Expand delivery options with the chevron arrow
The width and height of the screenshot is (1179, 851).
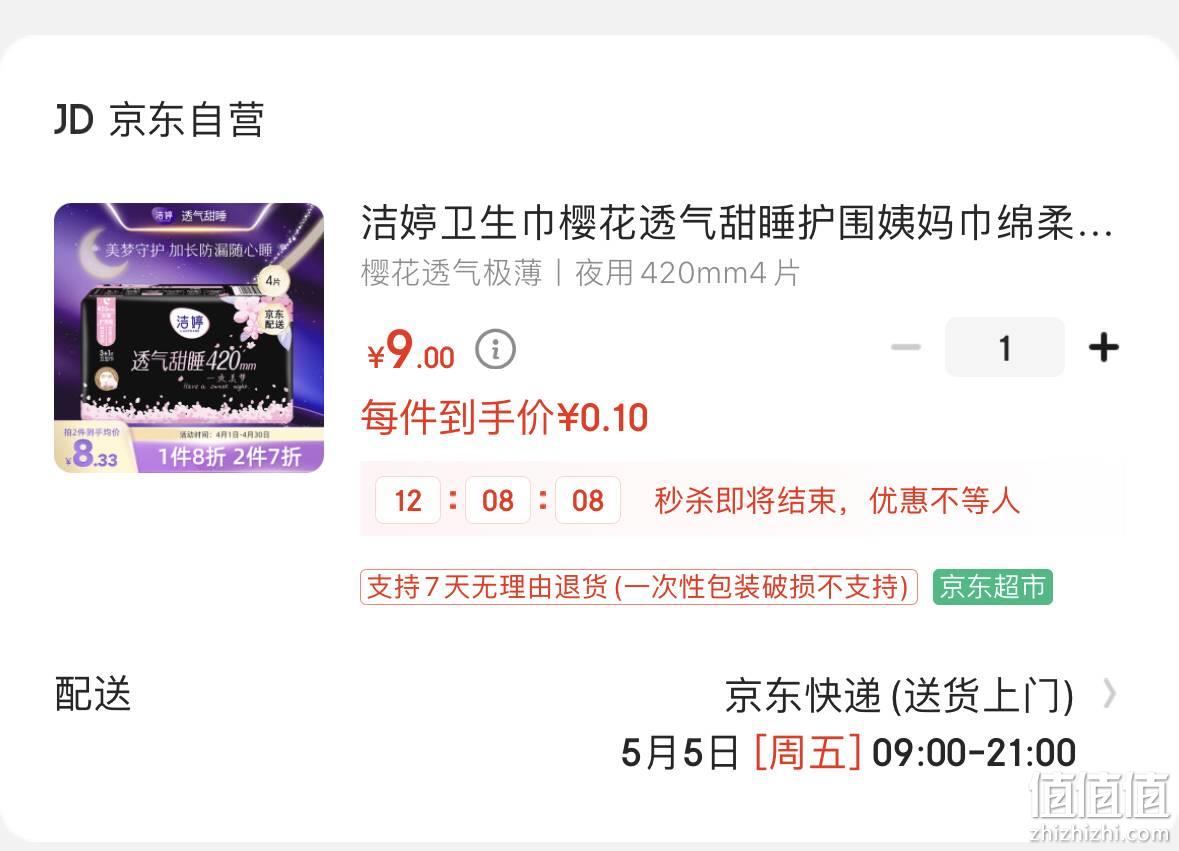click(x=1109, y=694)
